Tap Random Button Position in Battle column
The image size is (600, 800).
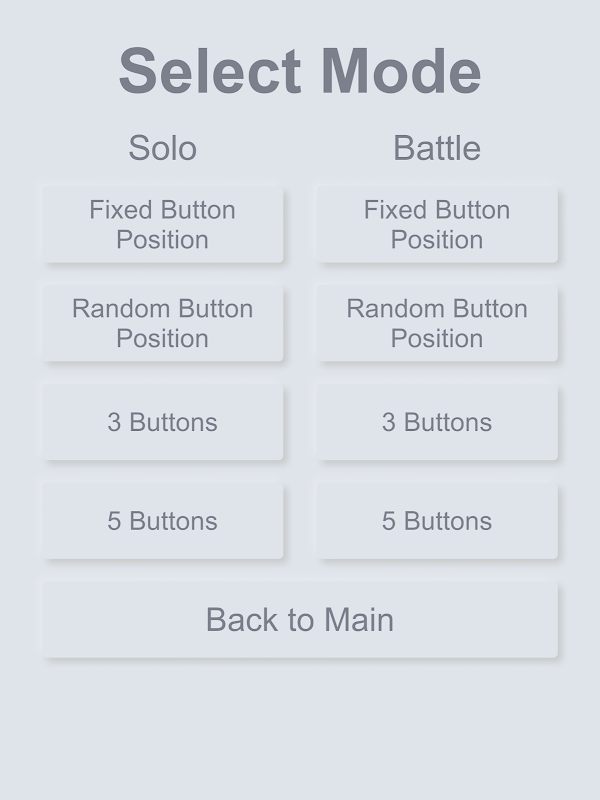coord(437,323)
